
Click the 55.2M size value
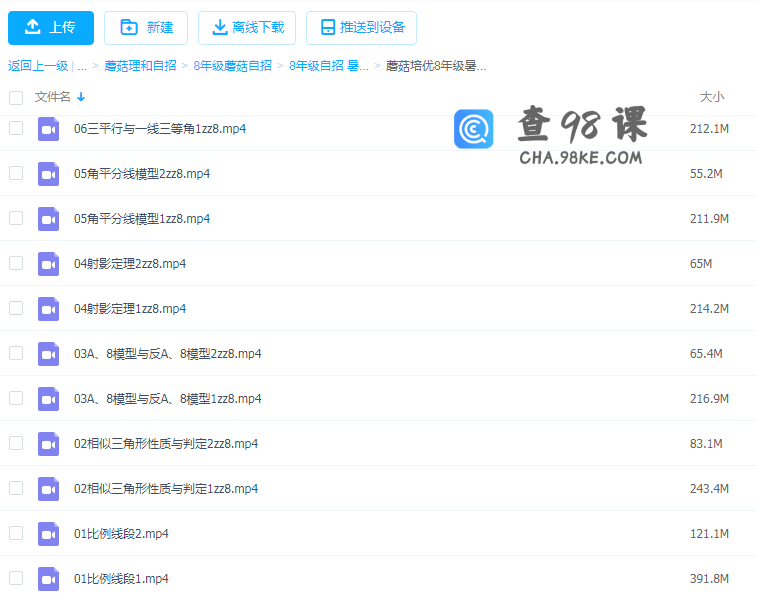click(706, 174)
